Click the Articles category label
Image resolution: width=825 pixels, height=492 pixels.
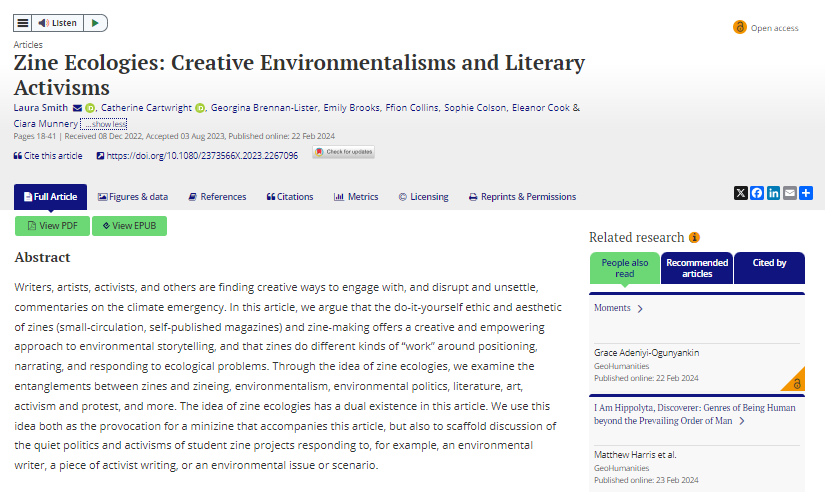tap(28, 45)
